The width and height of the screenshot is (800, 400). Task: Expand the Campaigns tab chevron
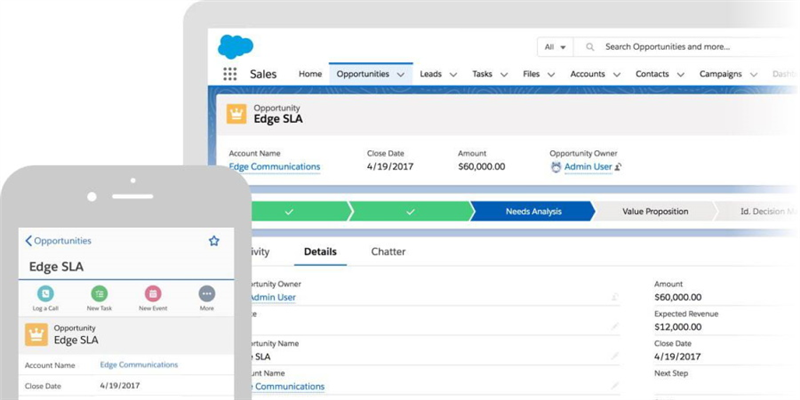point(754,74)
